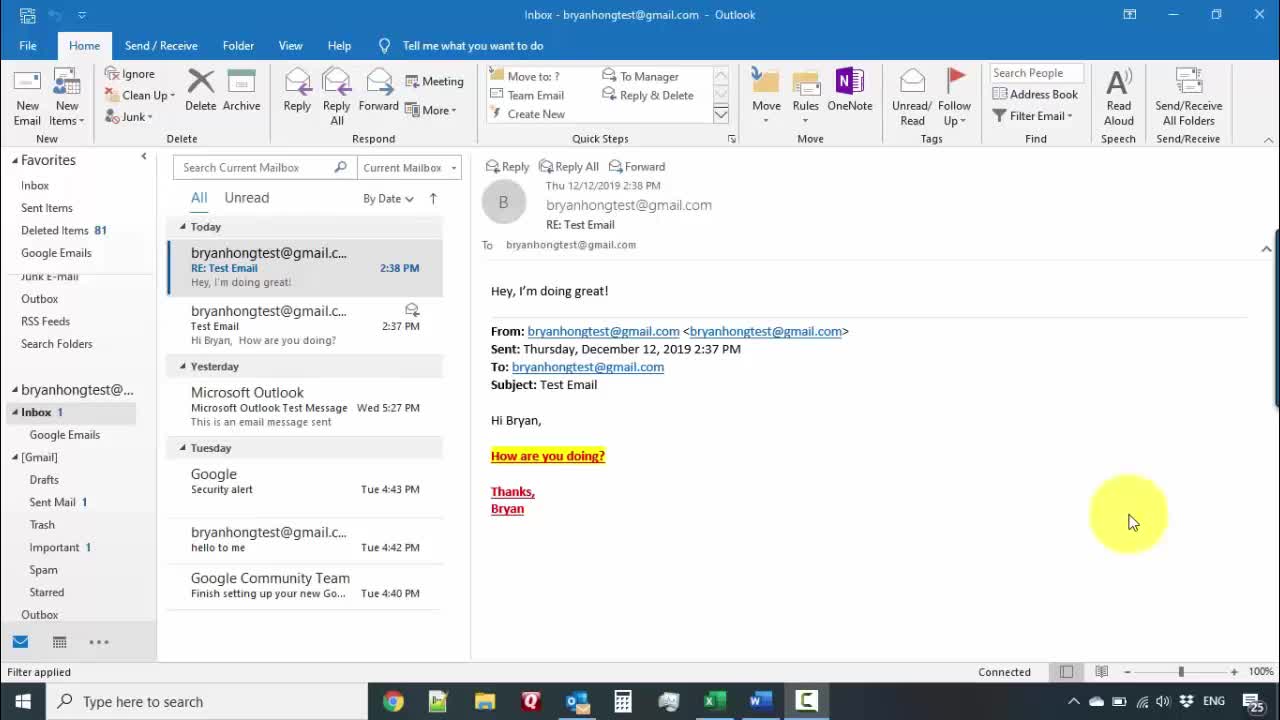Click Reply All in the reading pane

point(568,167)
